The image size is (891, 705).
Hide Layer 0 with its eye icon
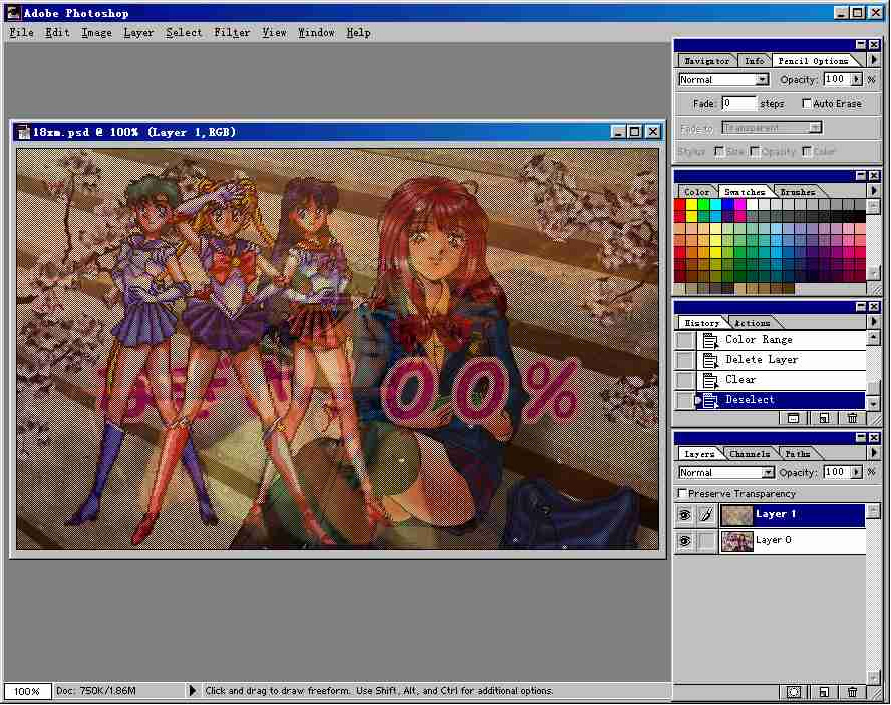click(685, 541)
